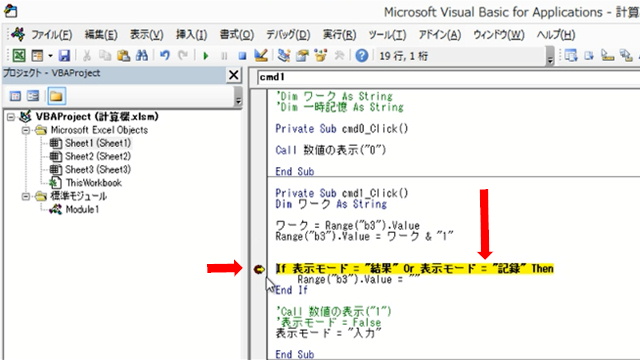Open Project Explorer icon in the toolbar

pos(283,55)
